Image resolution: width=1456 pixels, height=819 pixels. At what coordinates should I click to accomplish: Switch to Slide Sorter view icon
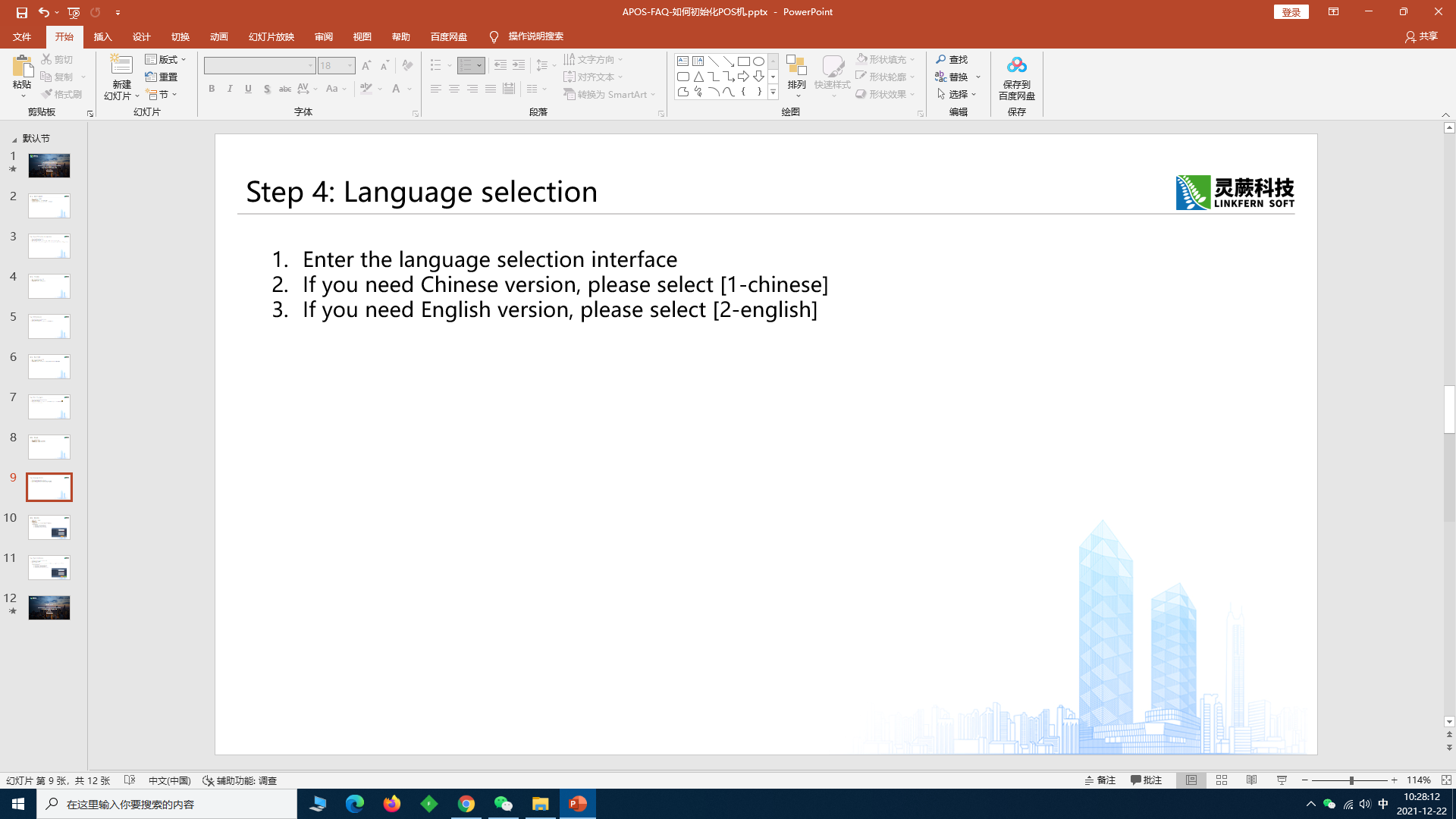pos(1222,780)
